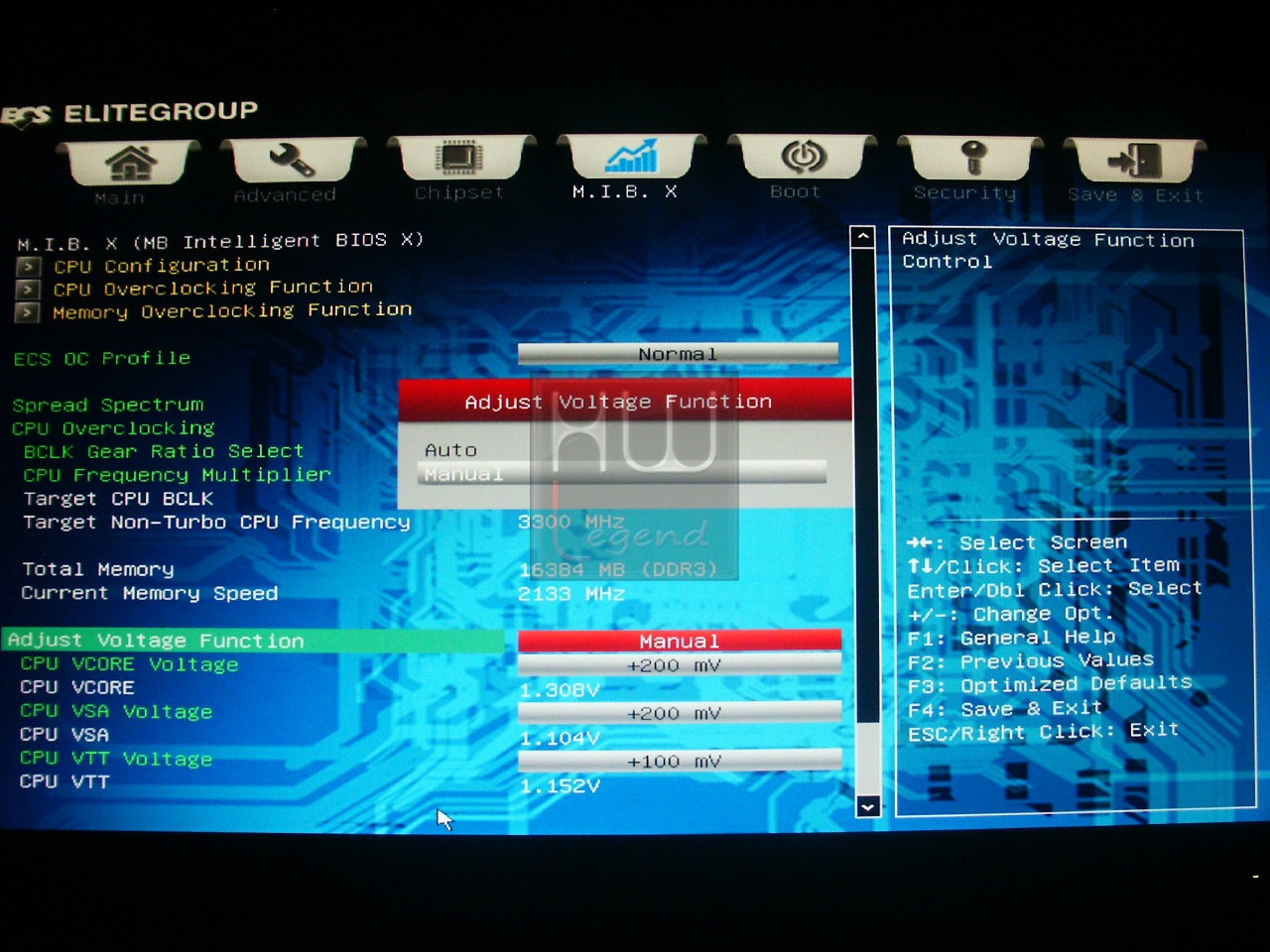Choose Auto in Adjust Voltage popup
The width and height of the screenshot is (1270, 952).
click(450, 450)
